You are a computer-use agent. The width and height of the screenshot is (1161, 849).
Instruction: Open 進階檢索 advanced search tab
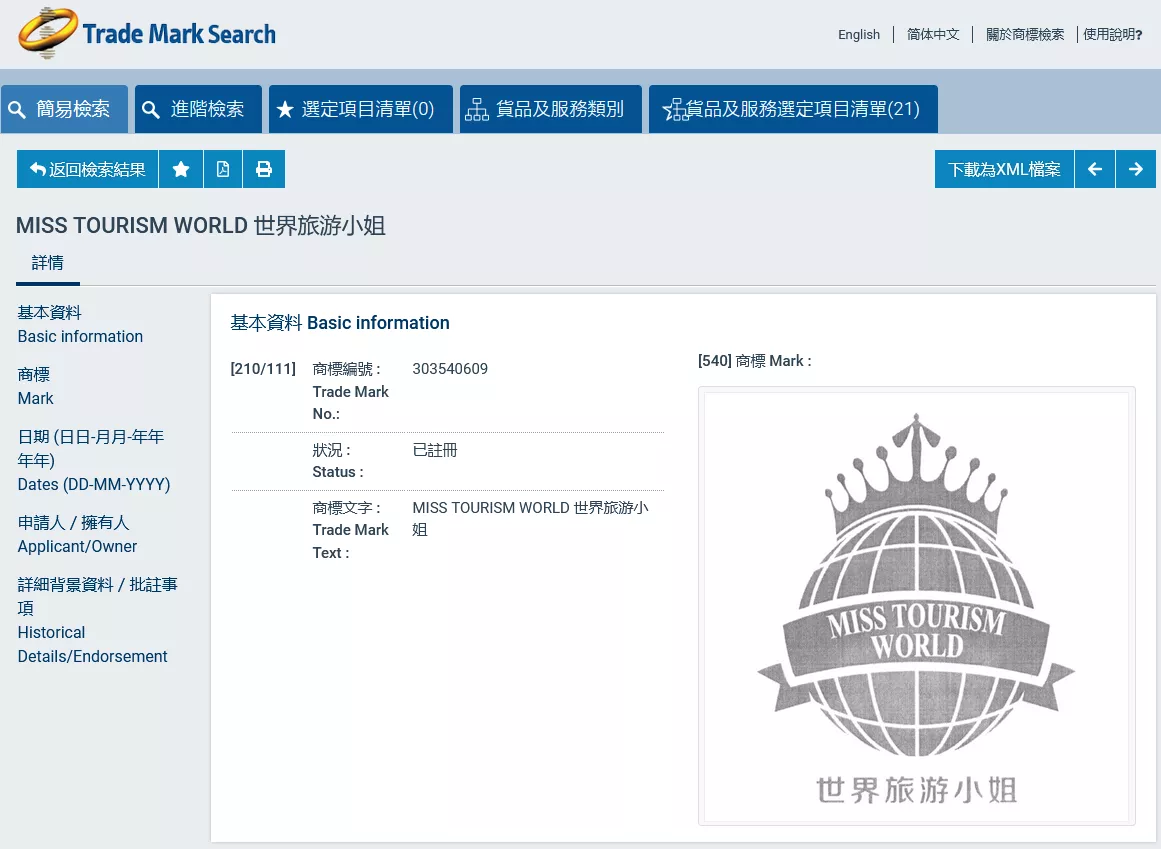198,110
